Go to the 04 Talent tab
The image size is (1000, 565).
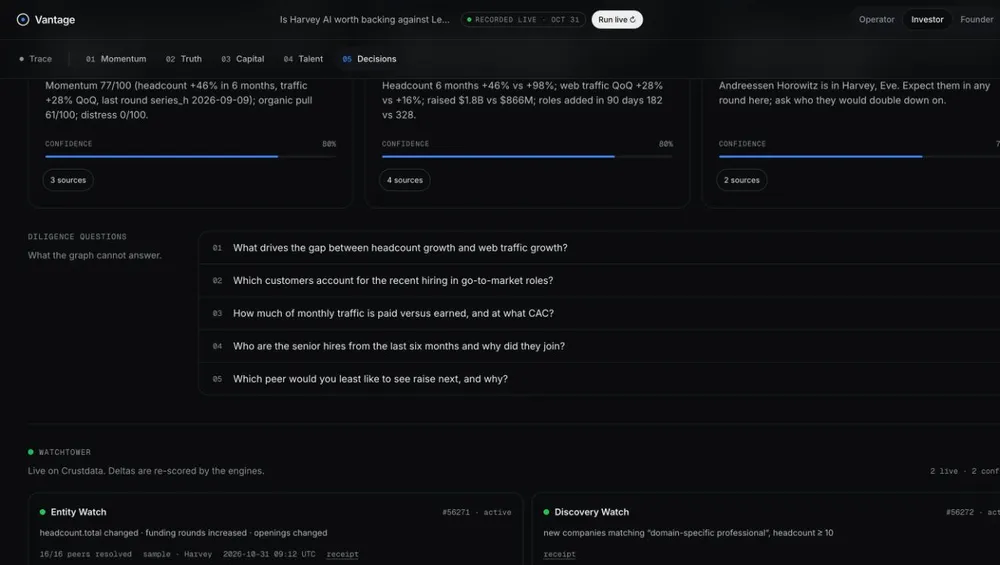303,59
